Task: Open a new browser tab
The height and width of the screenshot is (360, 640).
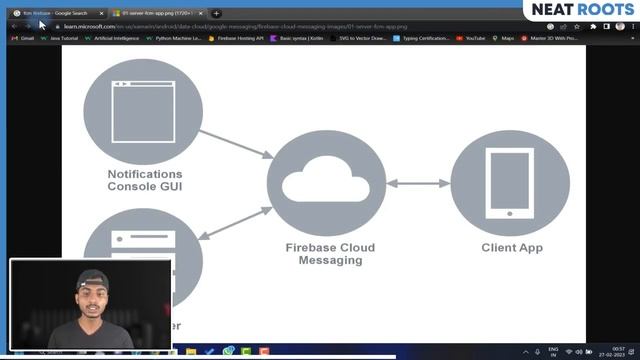Action: [x=216, y=13]
